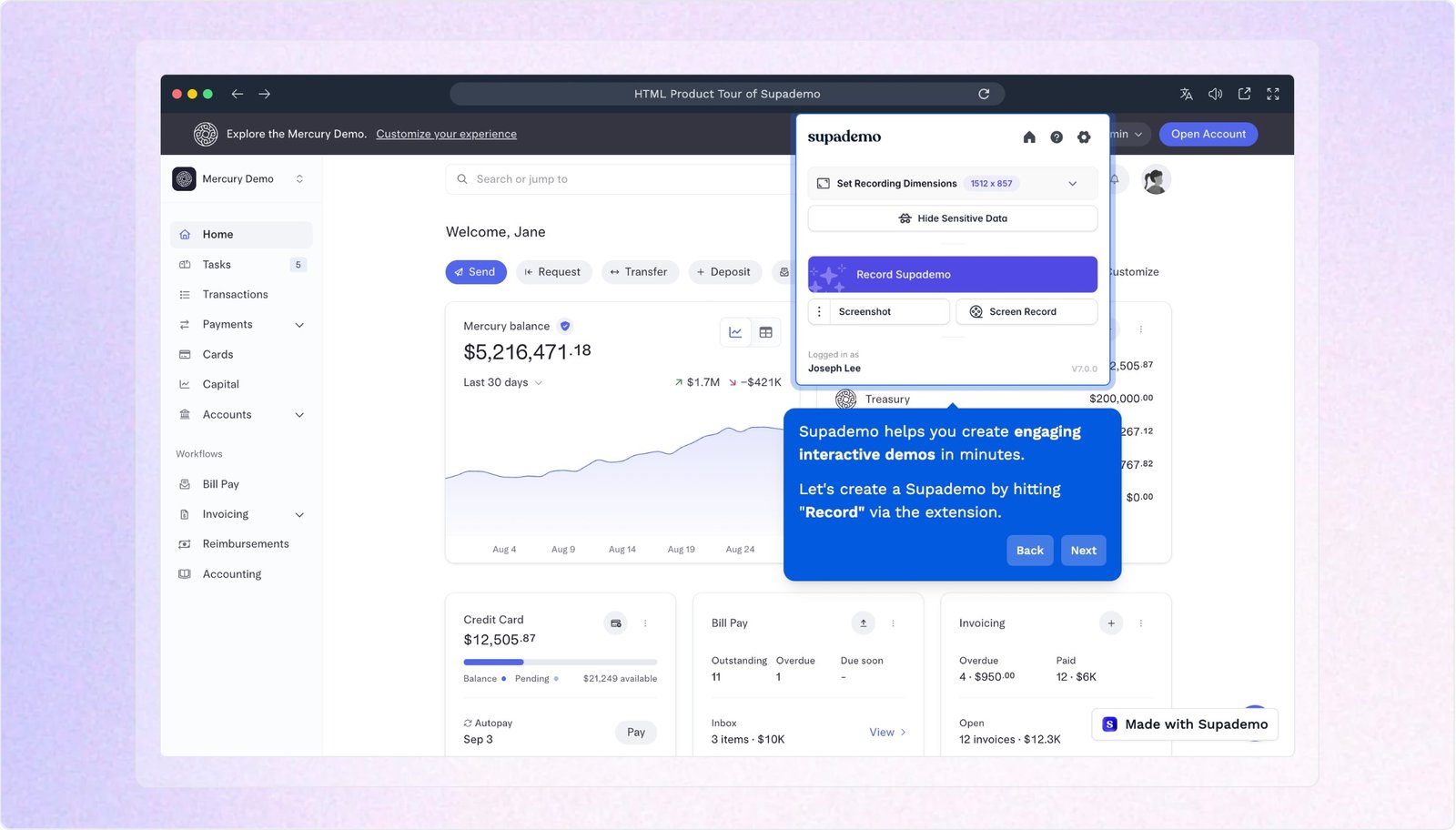Click the three-dot options beside Screenshot
This screenshot has width=1456, height=830.
(819, 311)
